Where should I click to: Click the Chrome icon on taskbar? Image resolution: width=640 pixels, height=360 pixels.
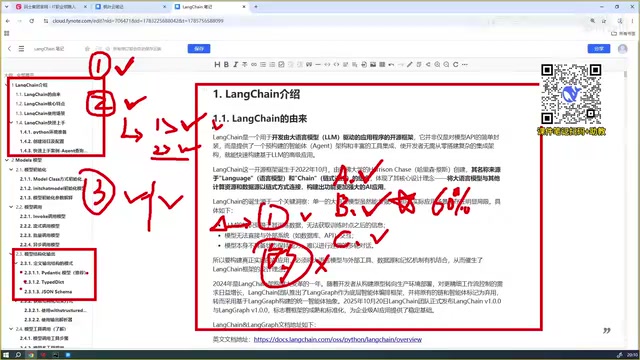[31, 355]
